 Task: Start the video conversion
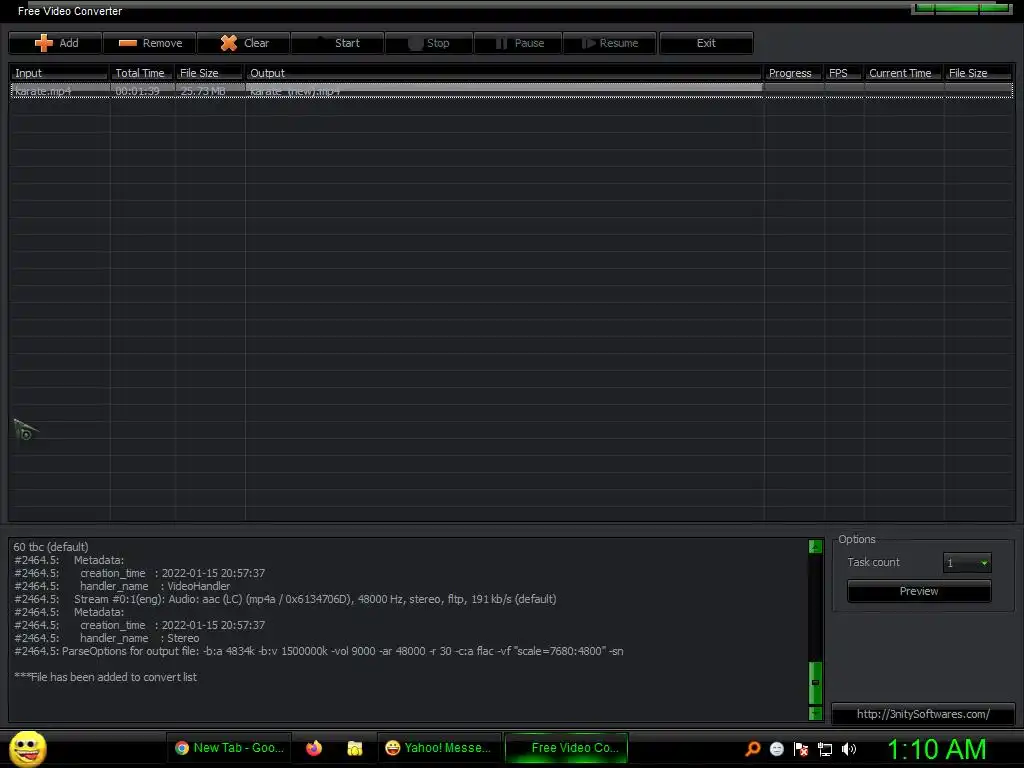338,43
